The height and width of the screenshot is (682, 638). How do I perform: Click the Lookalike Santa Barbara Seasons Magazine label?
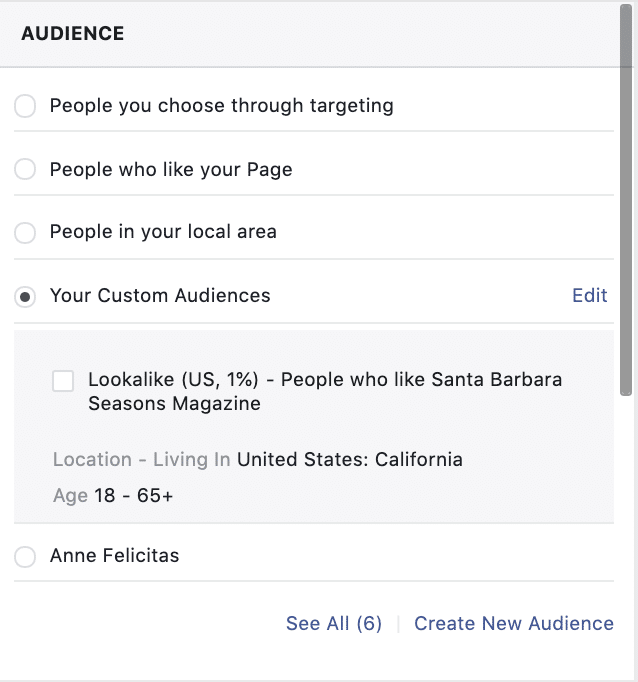[x=324, y=392]
